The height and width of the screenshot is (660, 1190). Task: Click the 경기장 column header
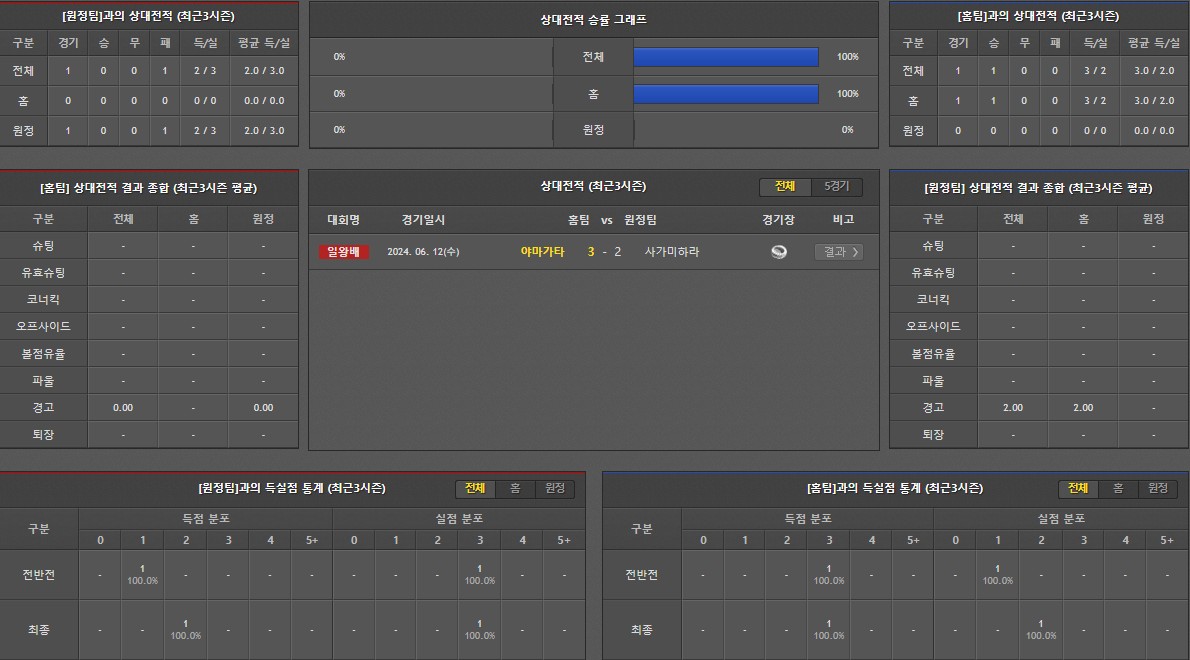778,220
